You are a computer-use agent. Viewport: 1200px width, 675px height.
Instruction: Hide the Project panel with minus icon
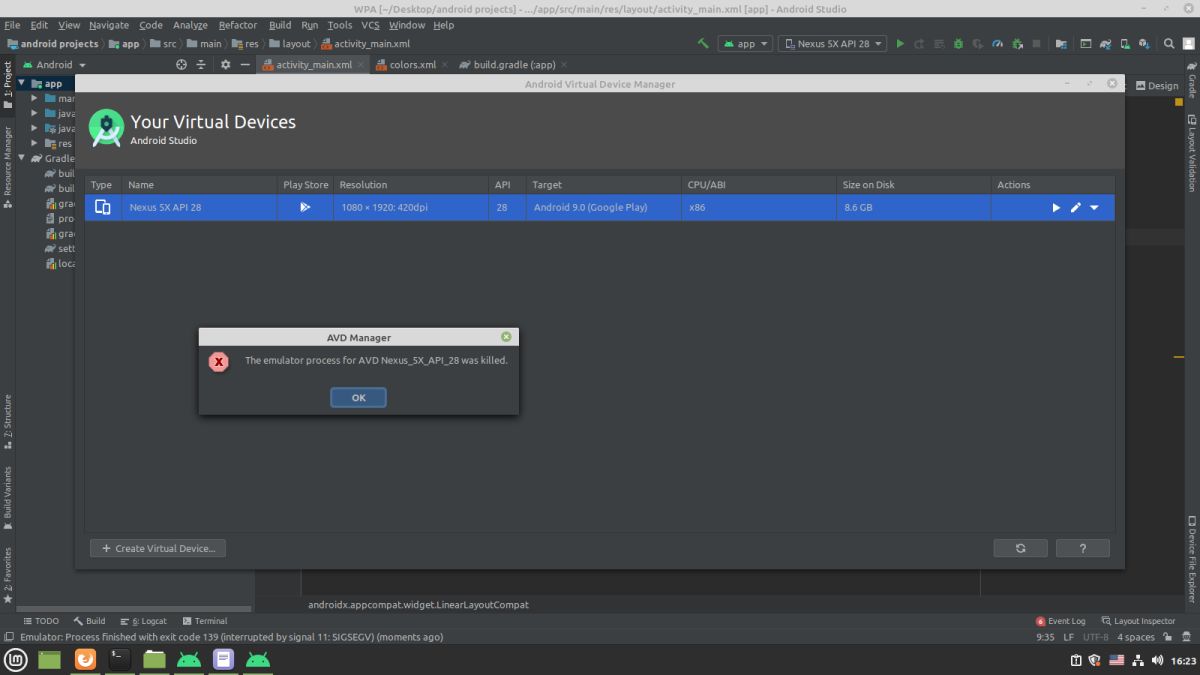[x=245, y=64]
